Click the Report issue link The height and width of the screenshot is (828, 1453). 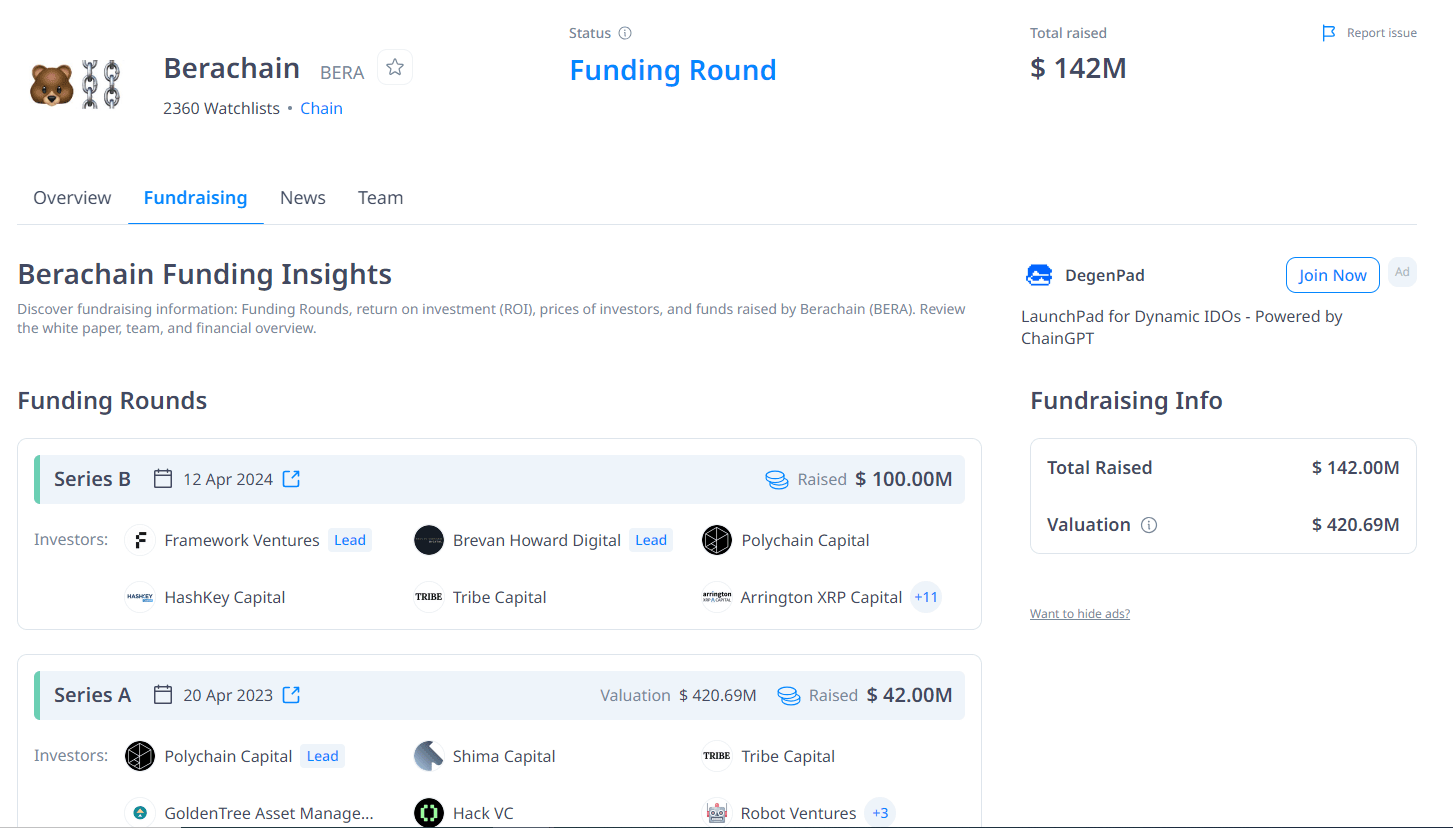point(1381,33)
